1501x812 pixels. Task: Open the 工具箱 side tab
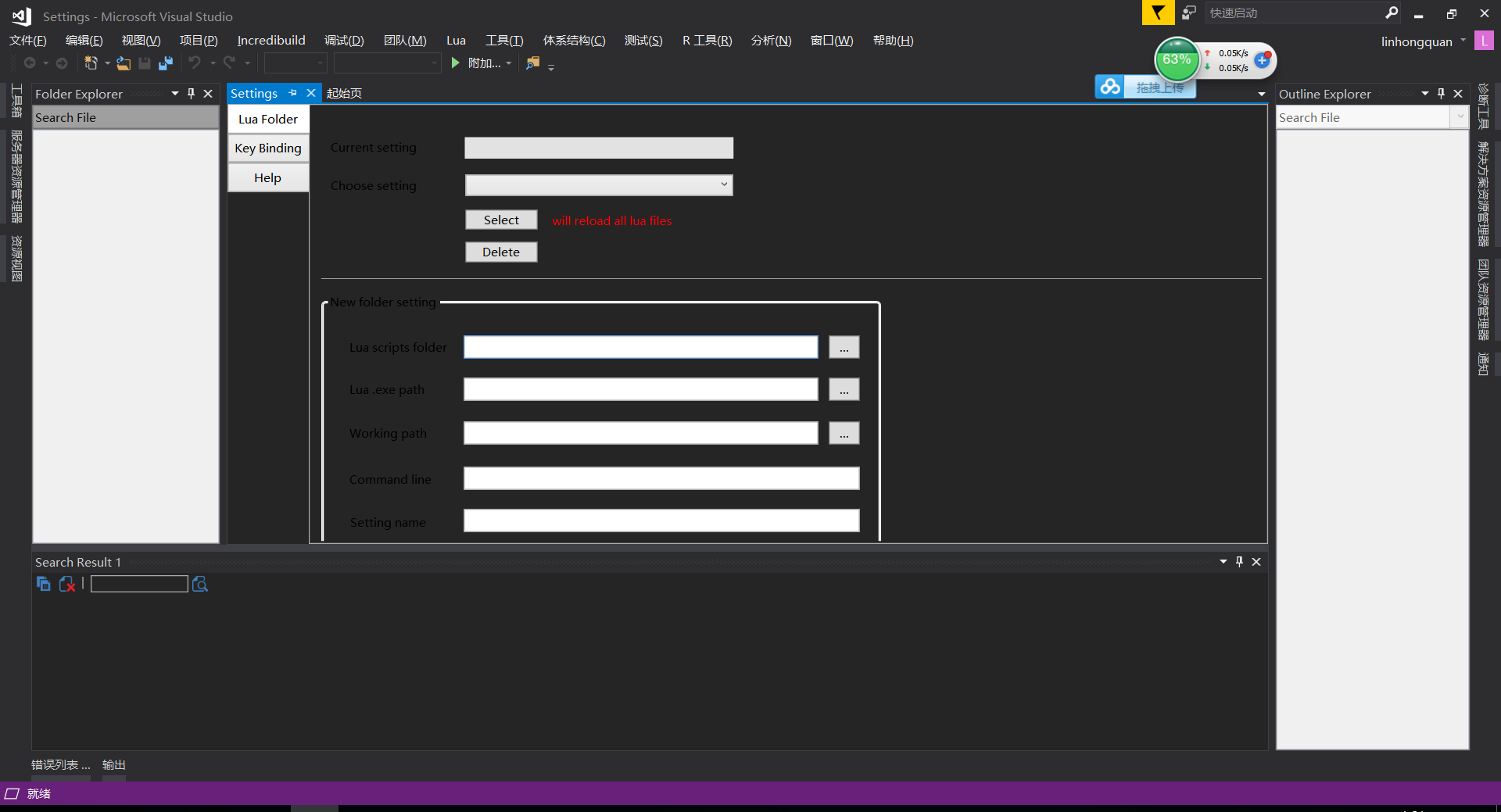16,101
